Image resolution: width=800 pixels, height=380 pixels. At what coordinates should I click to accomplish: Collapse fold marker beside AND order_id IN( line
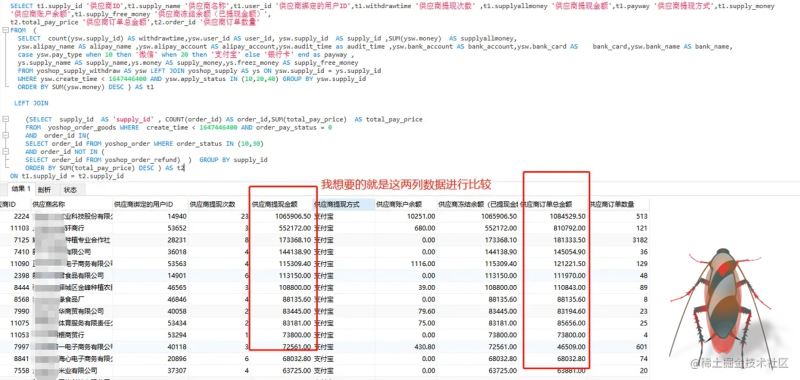5,136
